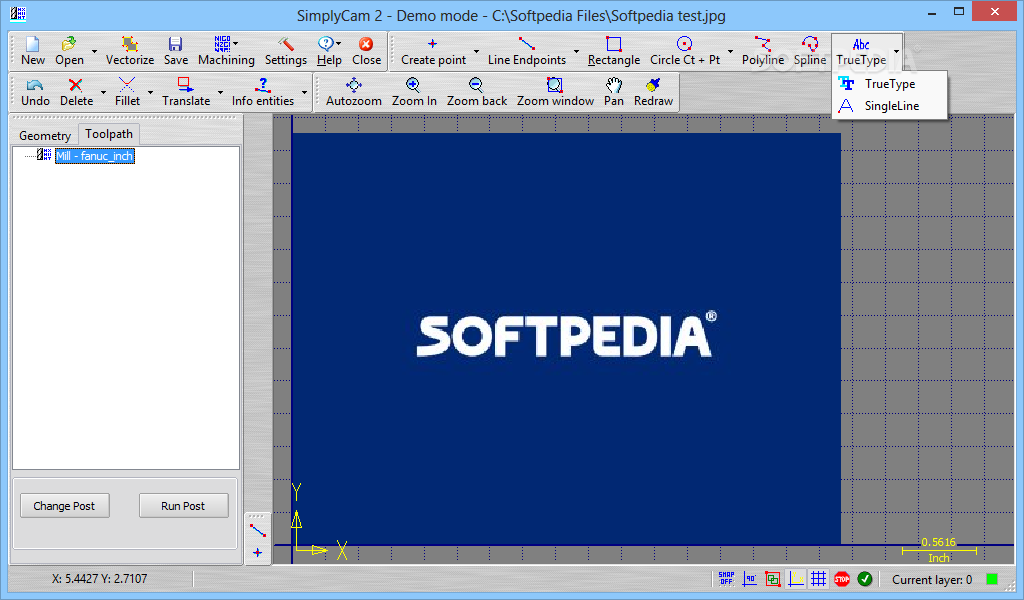
Task: Expand the Fillet dropdown arrow
Action: click(x=150, y=93)
